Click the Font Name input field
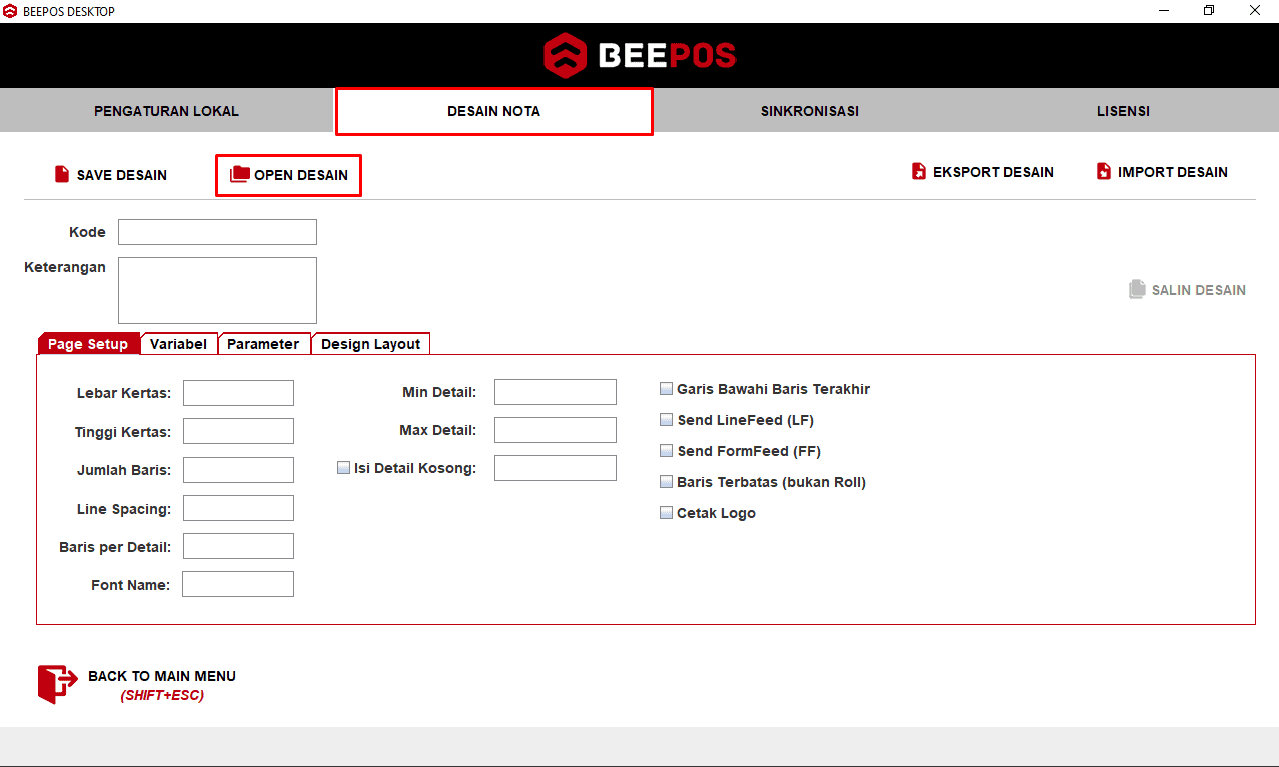 [238, 584]
